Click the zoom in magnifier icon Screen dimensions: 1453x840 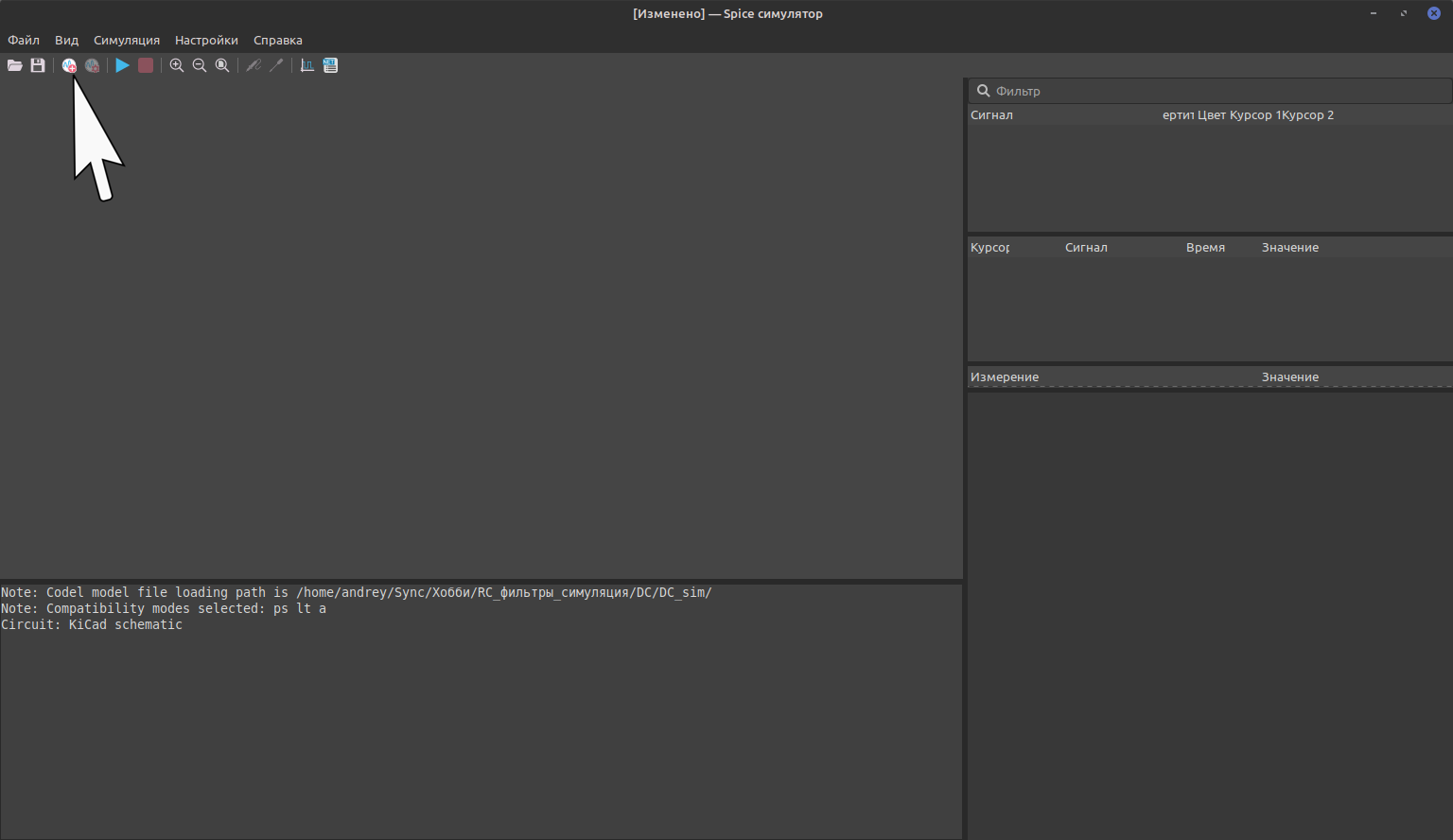coord(177,65)
